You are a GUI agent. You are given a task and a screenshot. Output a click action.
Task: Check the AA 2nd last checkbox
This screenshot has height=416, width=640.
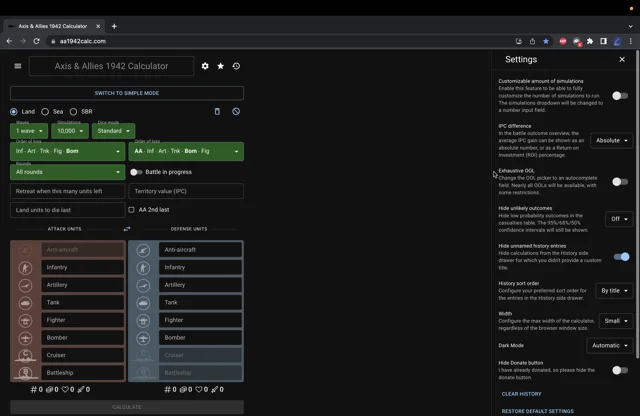131,210
